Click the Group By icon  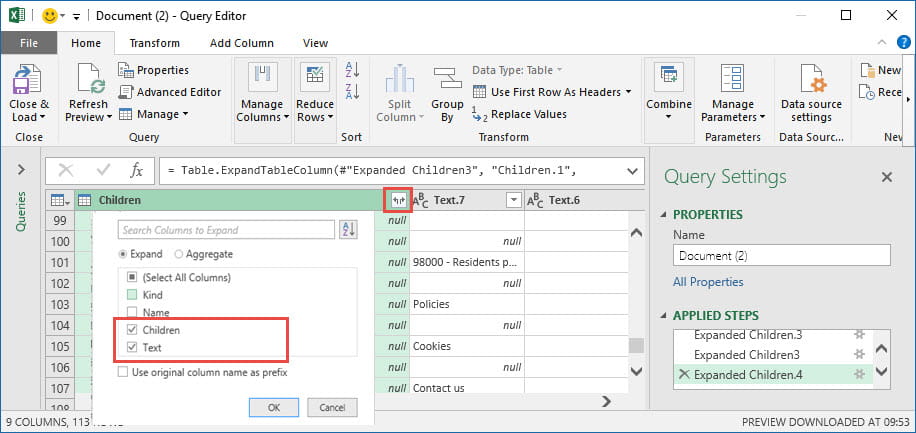click(447, 80)
